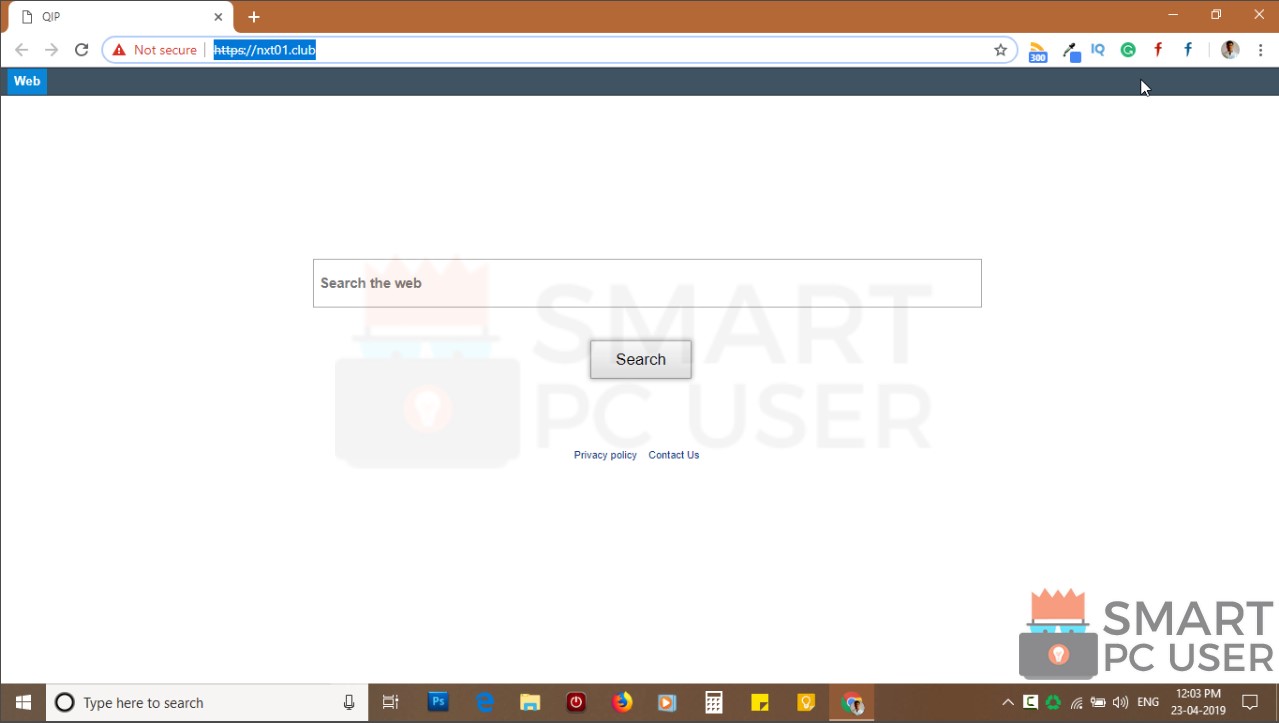This screenshot has width=1279, height=723.
Task: Expand hidden icons in the system tray
Action: (1007, 702)
